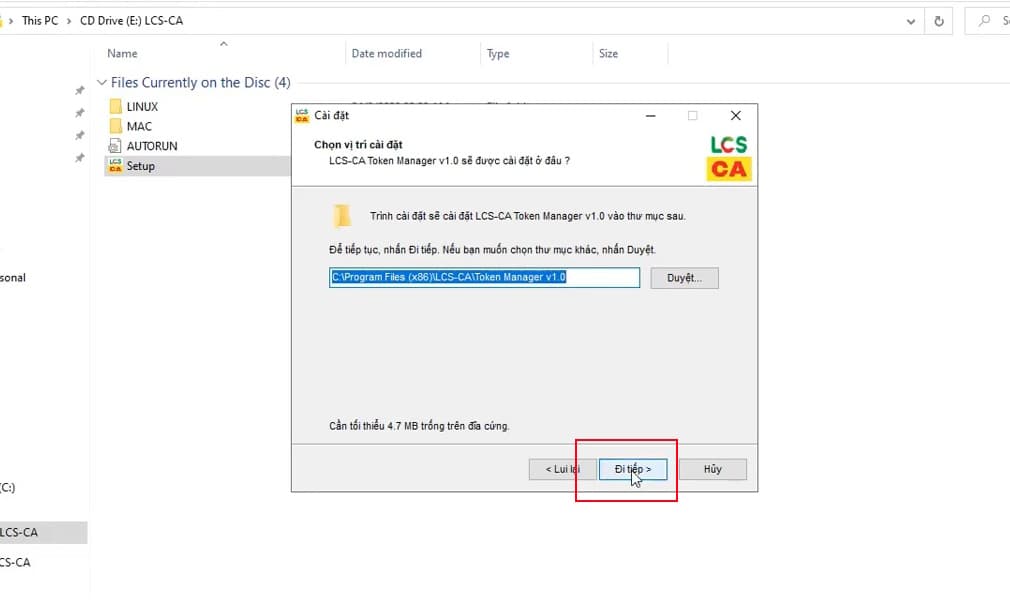Image resolution: width=1010 pixels, height=600 pixels.
Task: Click the LCS CA logo in installer header
Action: click(x=728, y=157)
